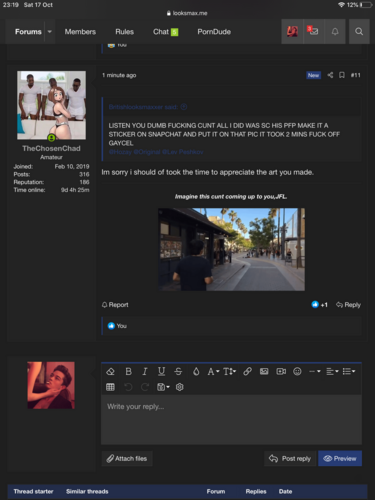Click the Replies column header
Viewport: 375px width, 500px height.
[x=256, y=491]
